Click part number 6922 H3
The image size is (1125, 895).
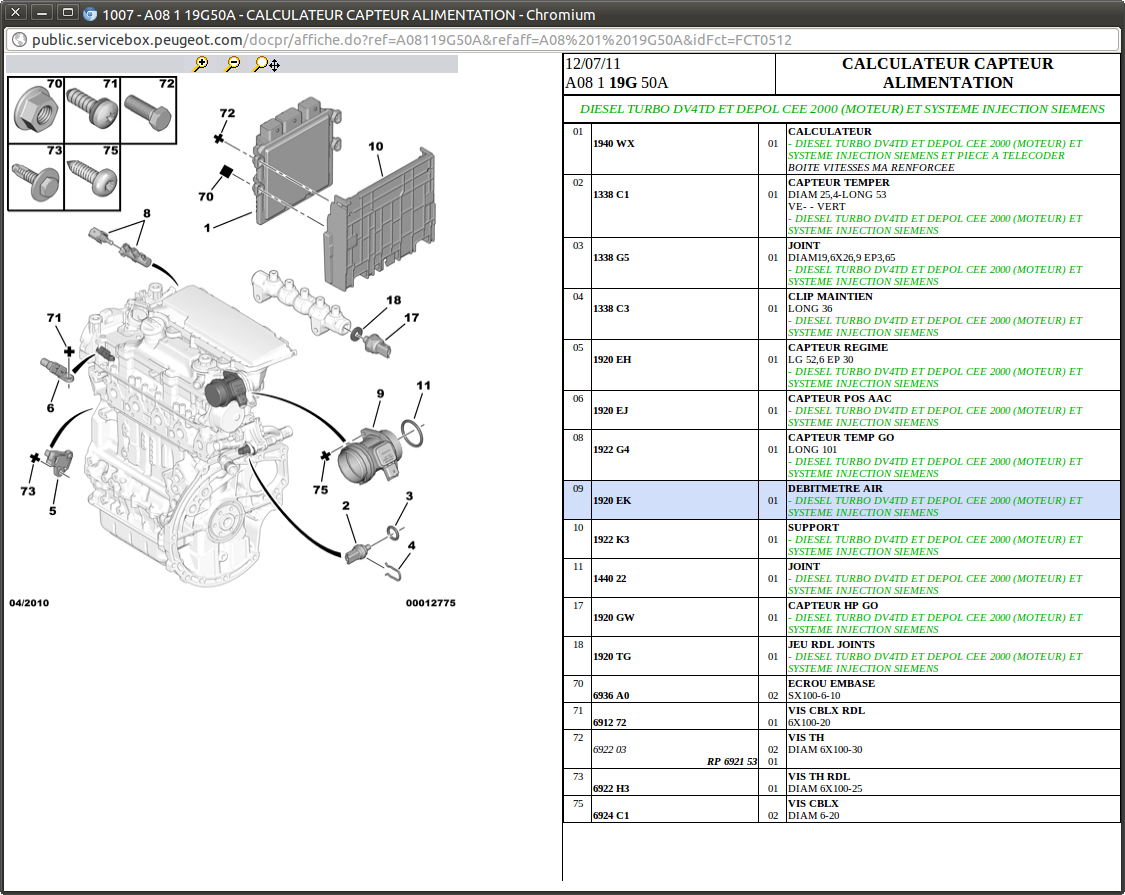[611, 789]
